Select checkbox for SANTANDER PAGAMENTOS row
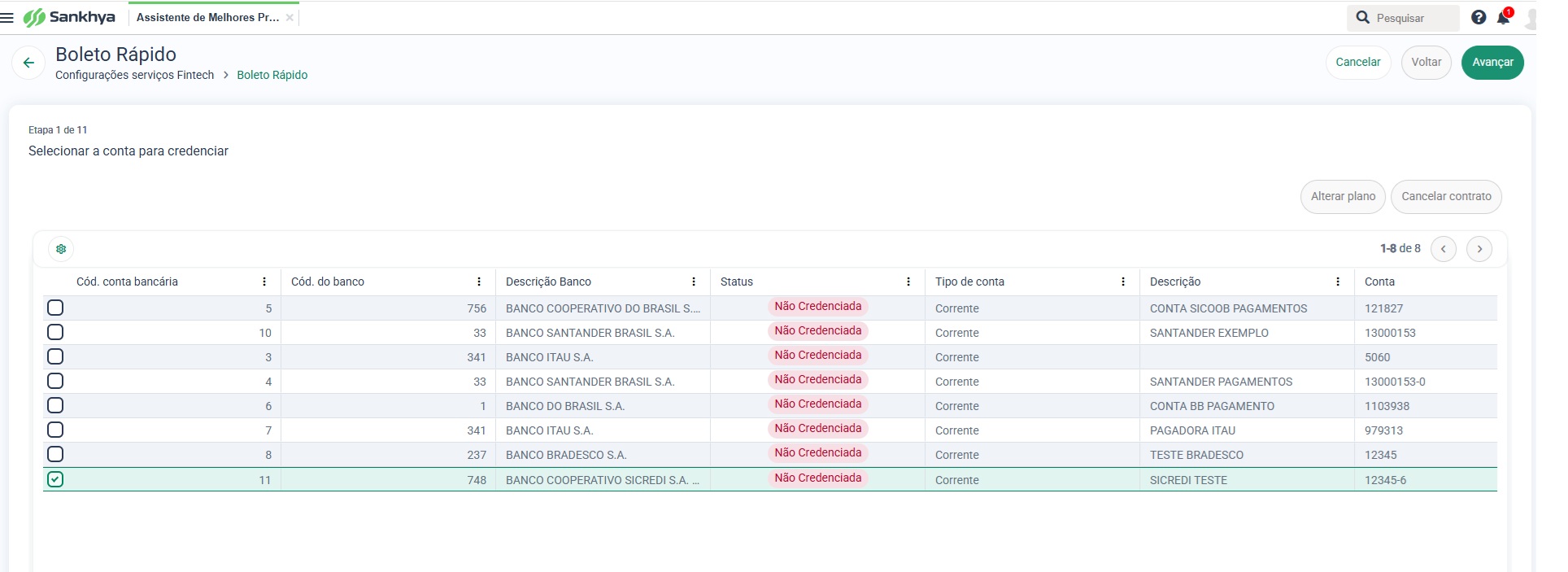The height and width of the screenshot is (572, 1568). click(x=55, y=381)
